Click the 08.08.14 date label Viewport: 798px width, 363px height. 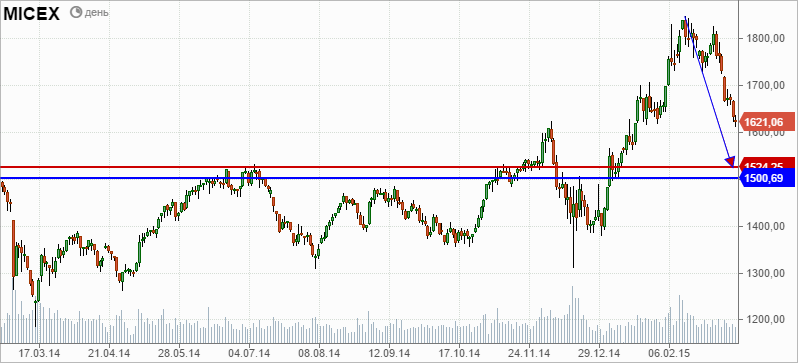click(x=319, y=352)
